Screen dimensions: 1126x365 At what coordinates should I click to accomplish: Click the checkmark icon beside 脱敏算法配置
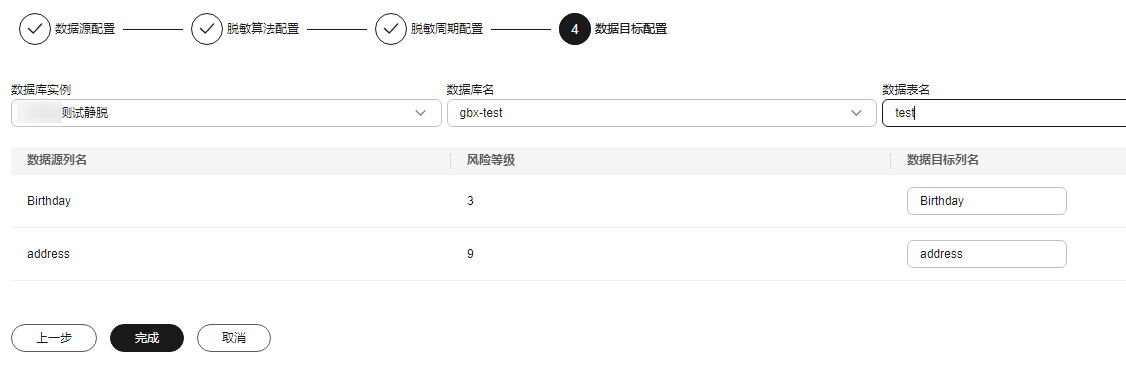point(207,29)
